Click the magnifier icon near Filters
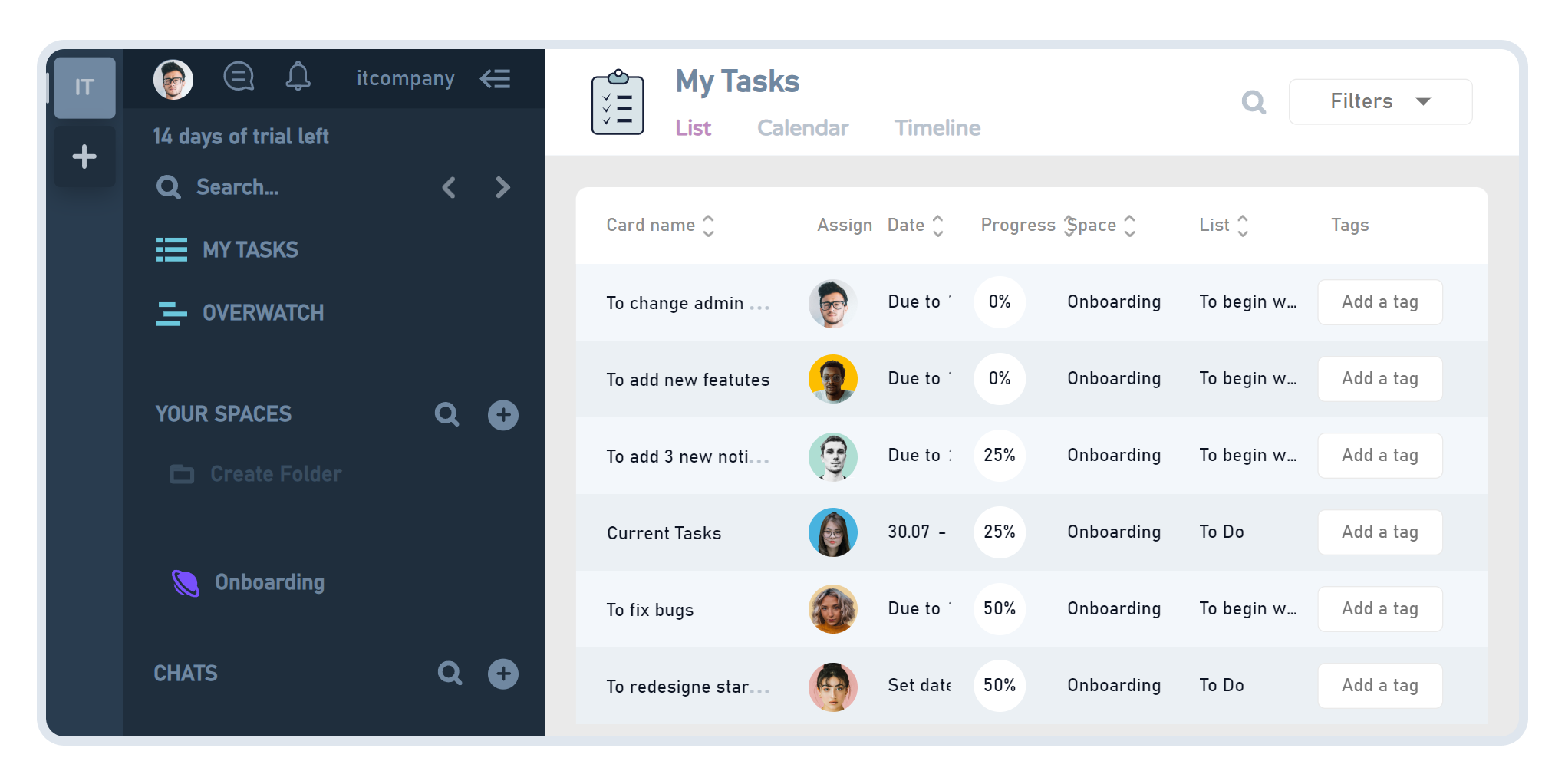Screen dimensions: 1565x784 [1254, 101]
